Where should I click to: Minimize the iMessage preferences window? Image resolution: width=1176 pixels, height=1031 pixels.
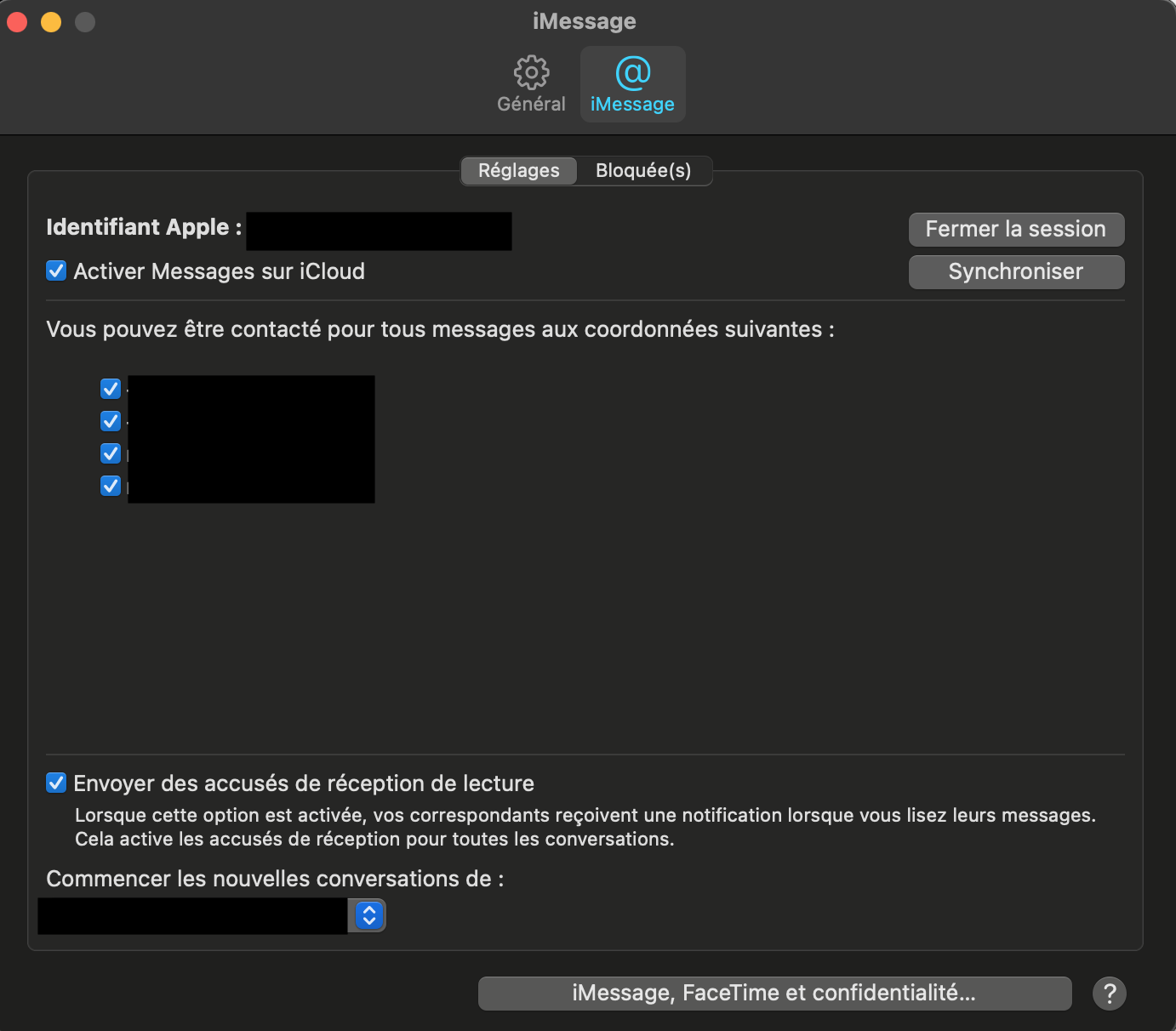pos(51,21)
